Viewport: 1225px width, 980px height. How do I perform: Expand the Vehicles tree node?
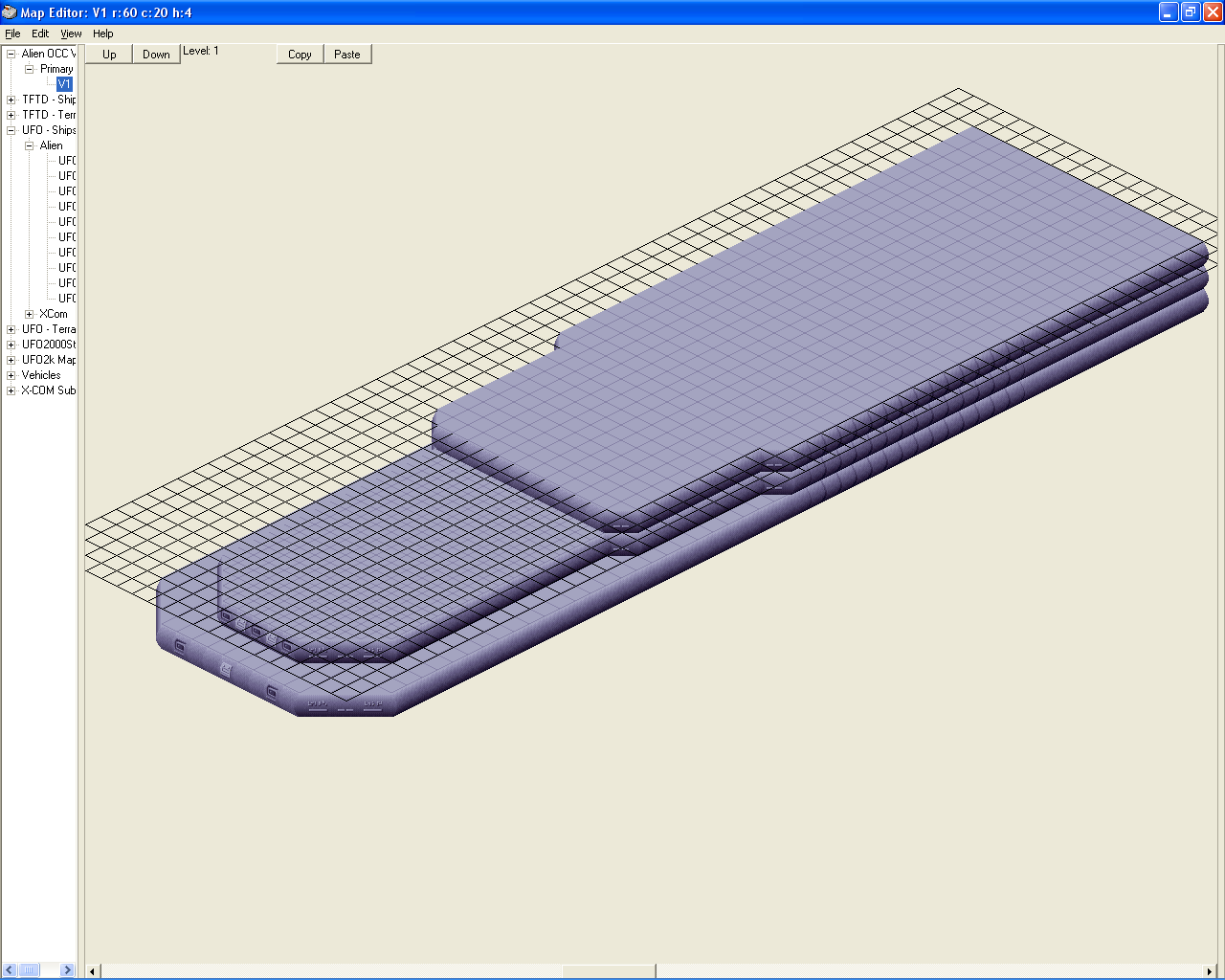(x=11, y=375)
